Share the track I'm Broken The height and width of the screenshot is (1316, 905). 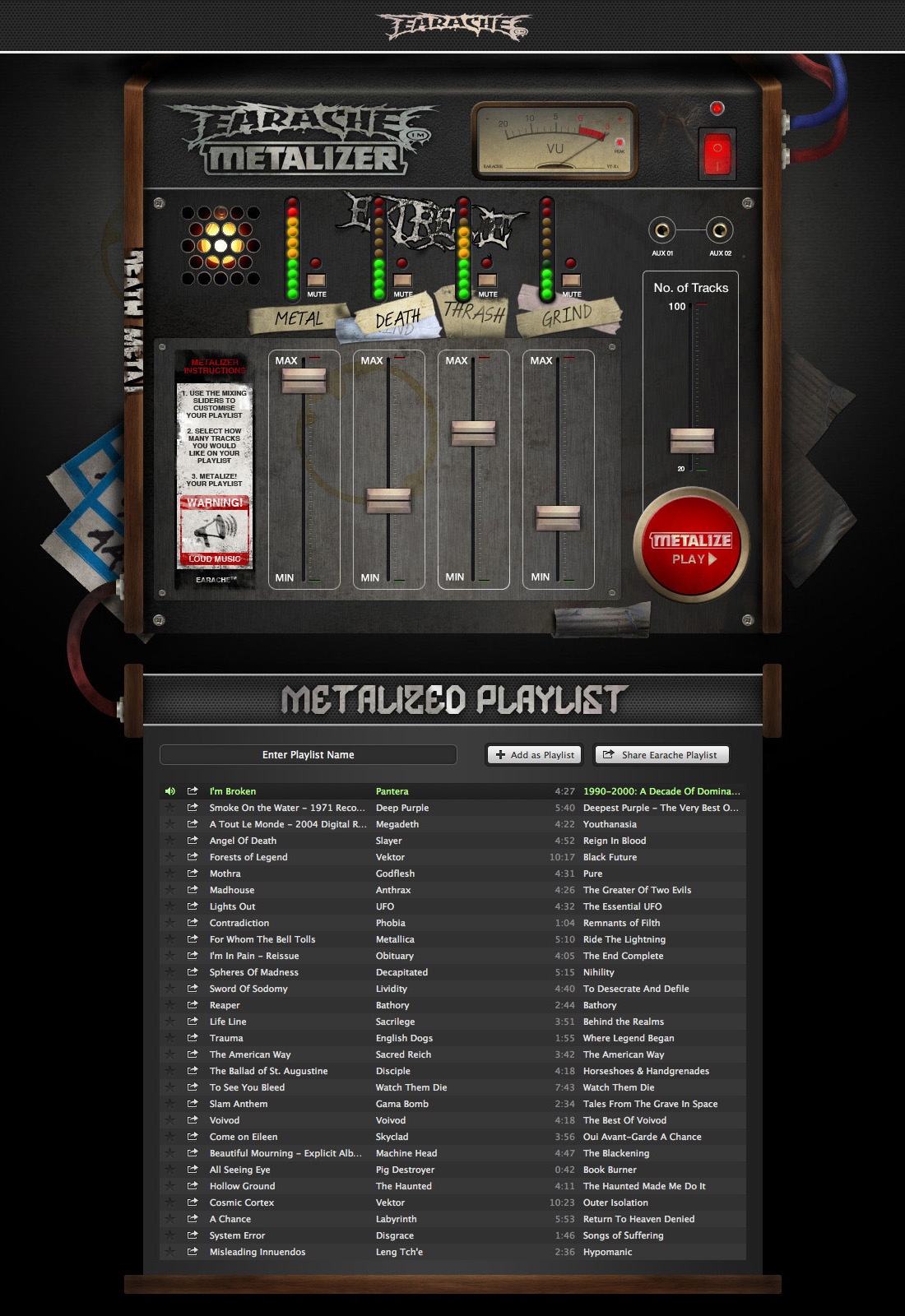[193, 791]
